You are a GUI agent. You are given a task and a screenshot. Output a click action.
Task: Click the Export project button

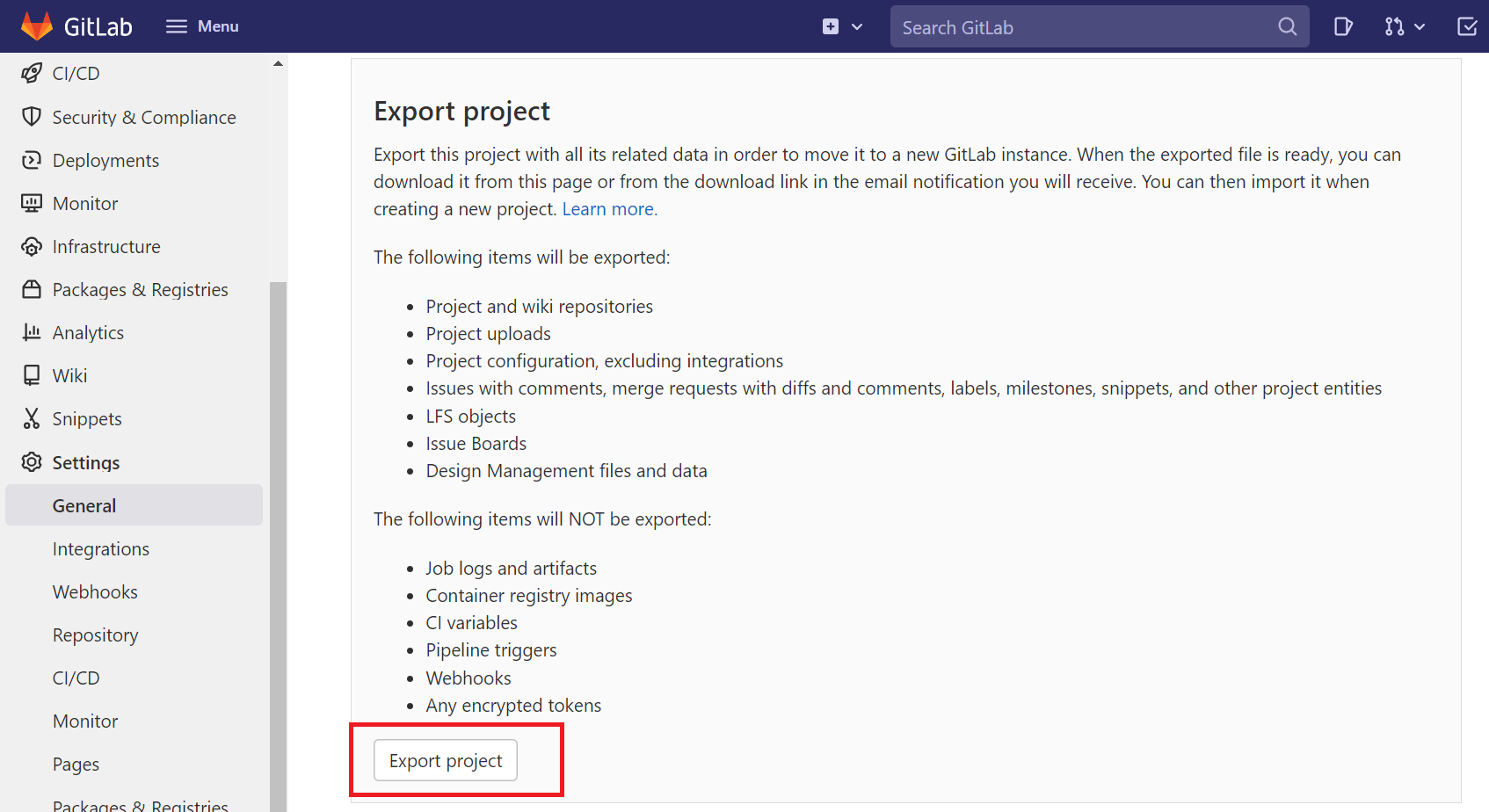446,760
